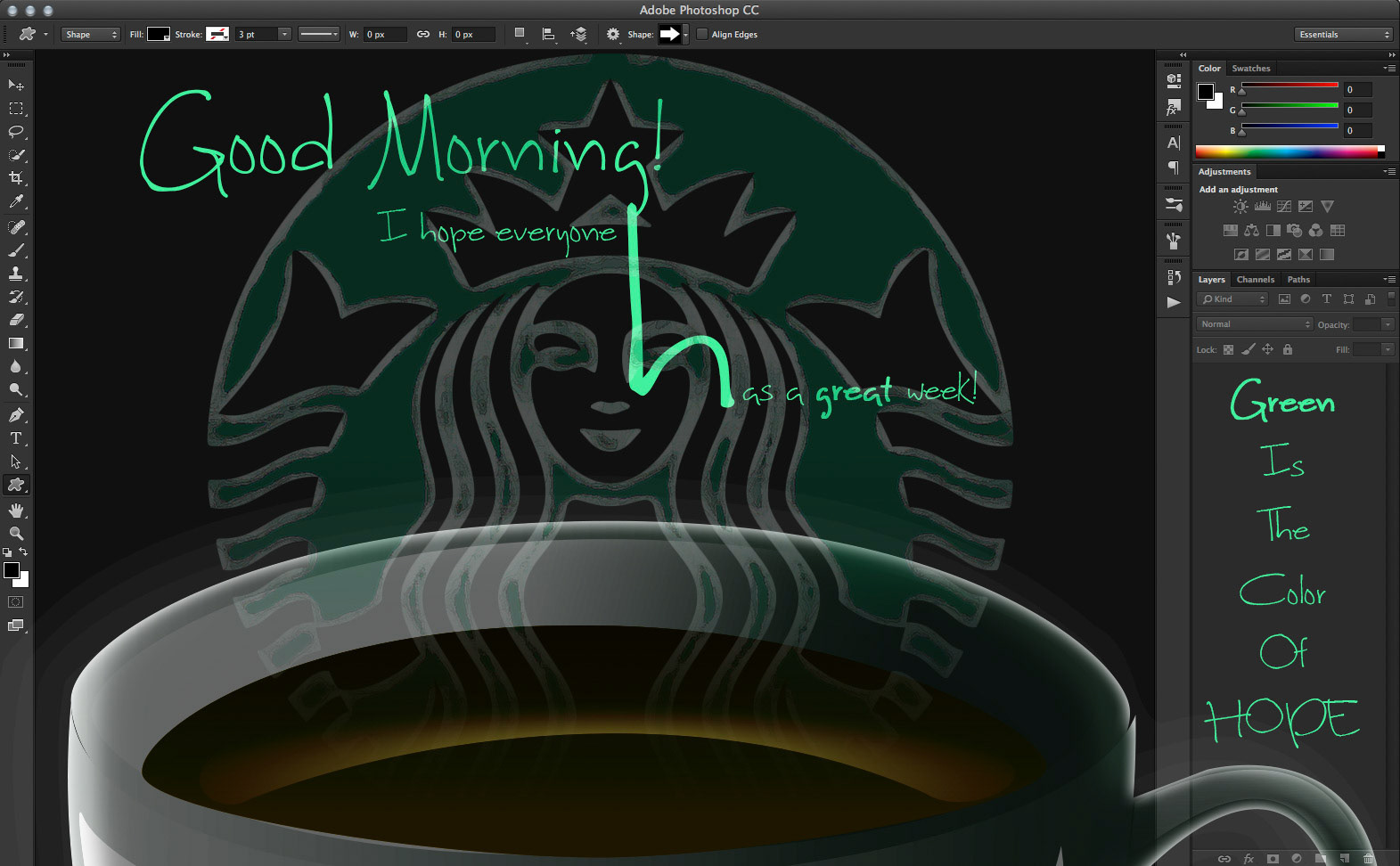Select the Crop tool

coord(16,178)
